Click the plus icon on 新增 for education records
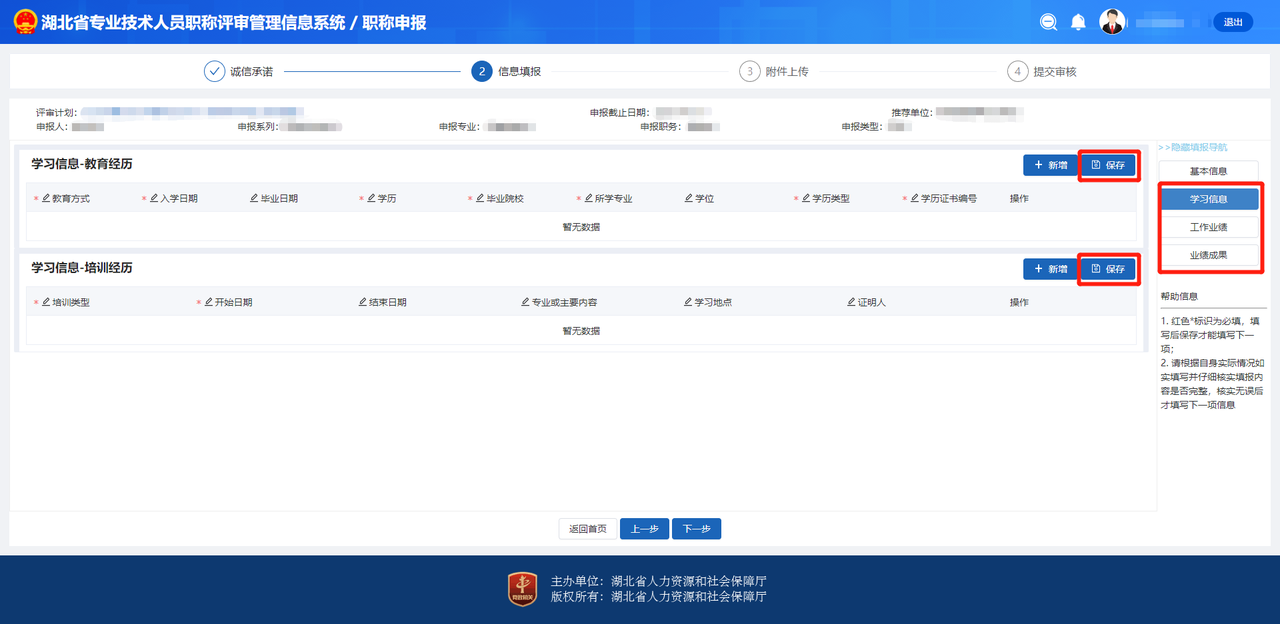1280x624 pixels. coord(1038,165)
